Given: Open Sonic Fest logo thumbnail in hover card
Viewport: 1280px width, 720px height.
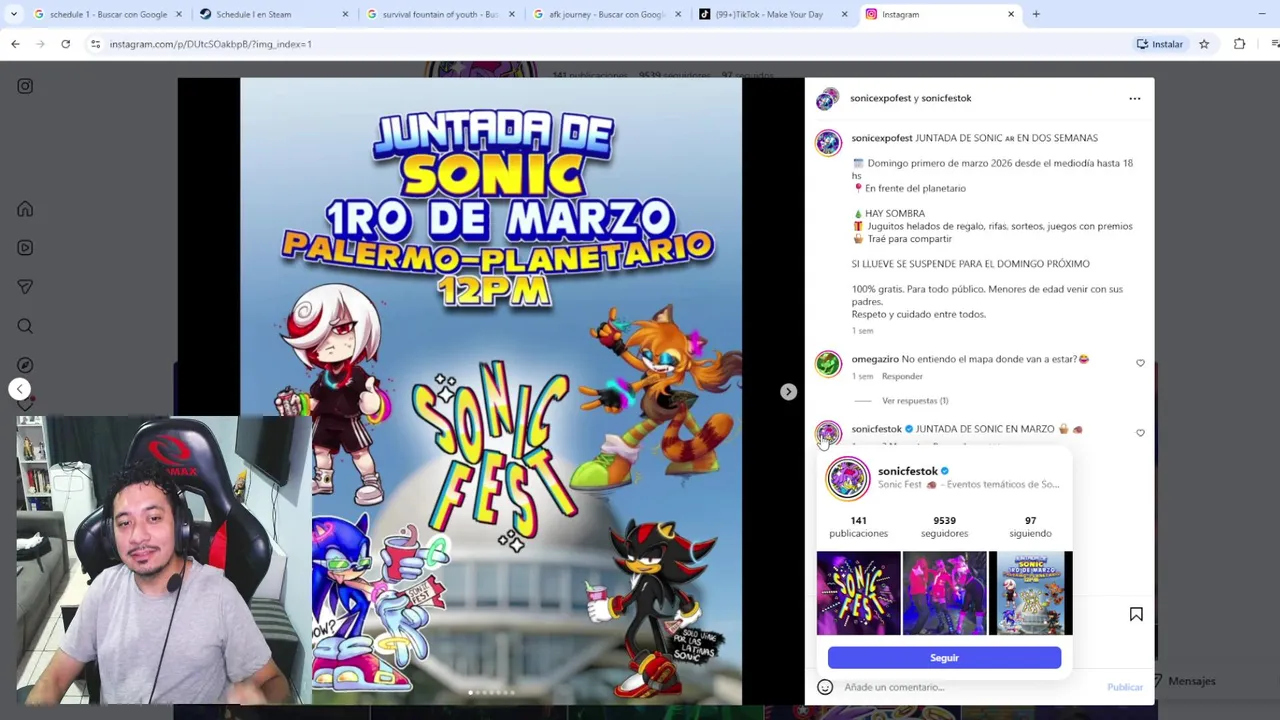Looking at the screenshot, I should (859, 593).
